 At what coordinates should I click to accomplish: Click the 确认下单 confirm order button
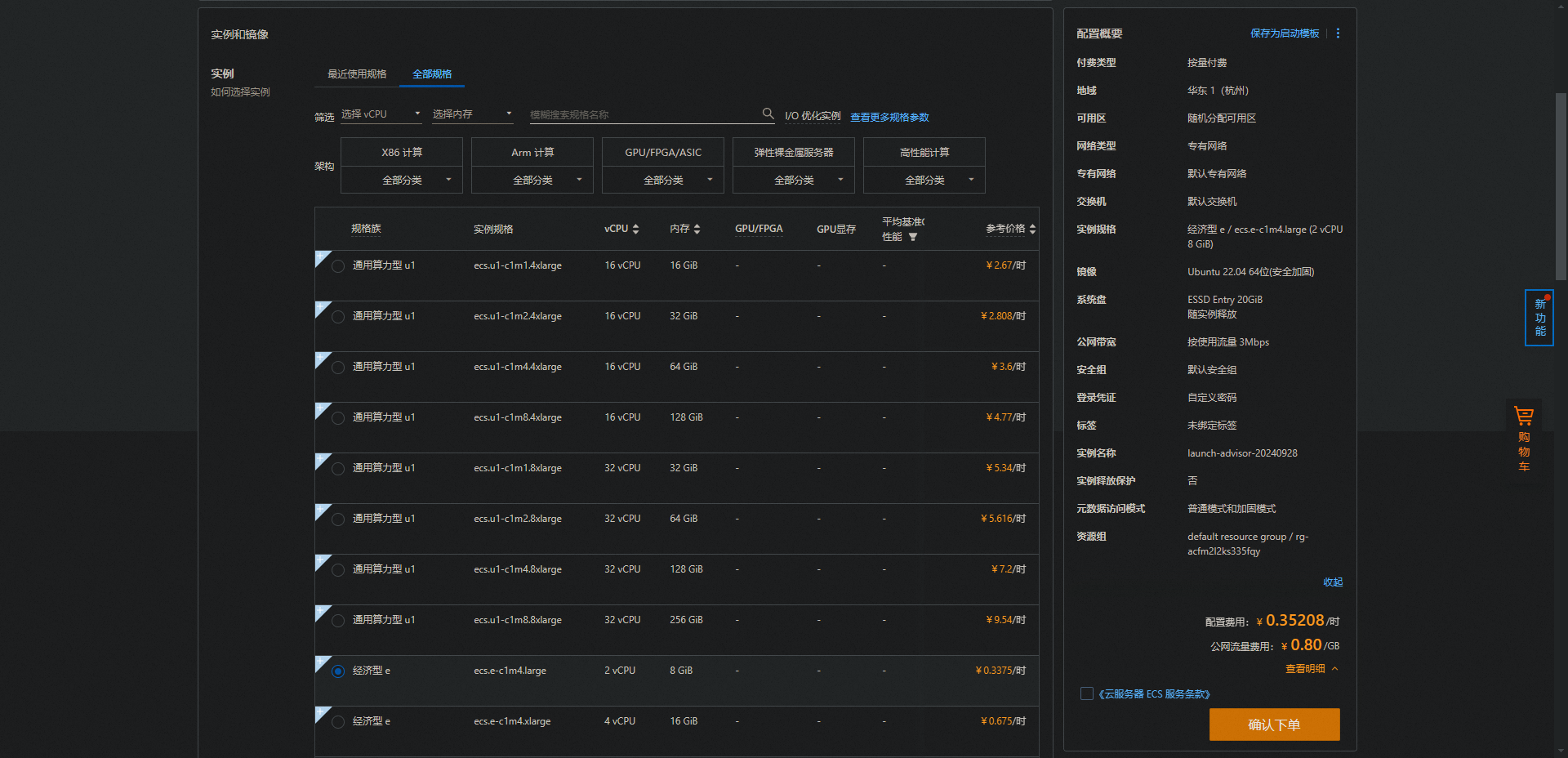click(1274, 725)
